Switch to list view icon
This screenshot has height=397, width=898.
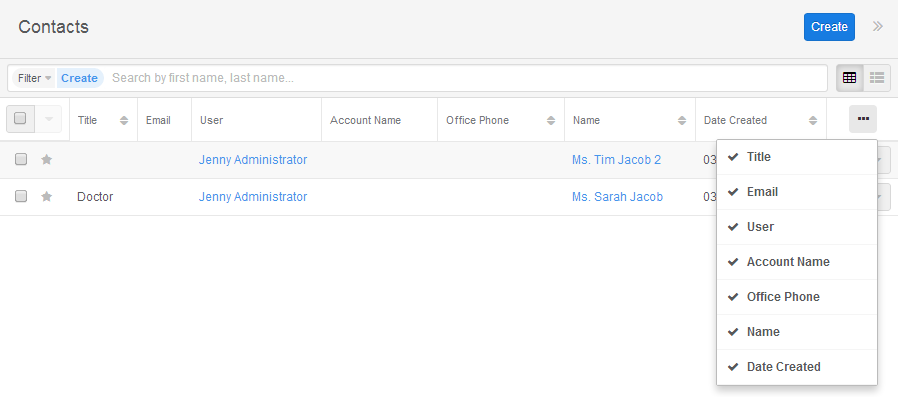point(877,78)
